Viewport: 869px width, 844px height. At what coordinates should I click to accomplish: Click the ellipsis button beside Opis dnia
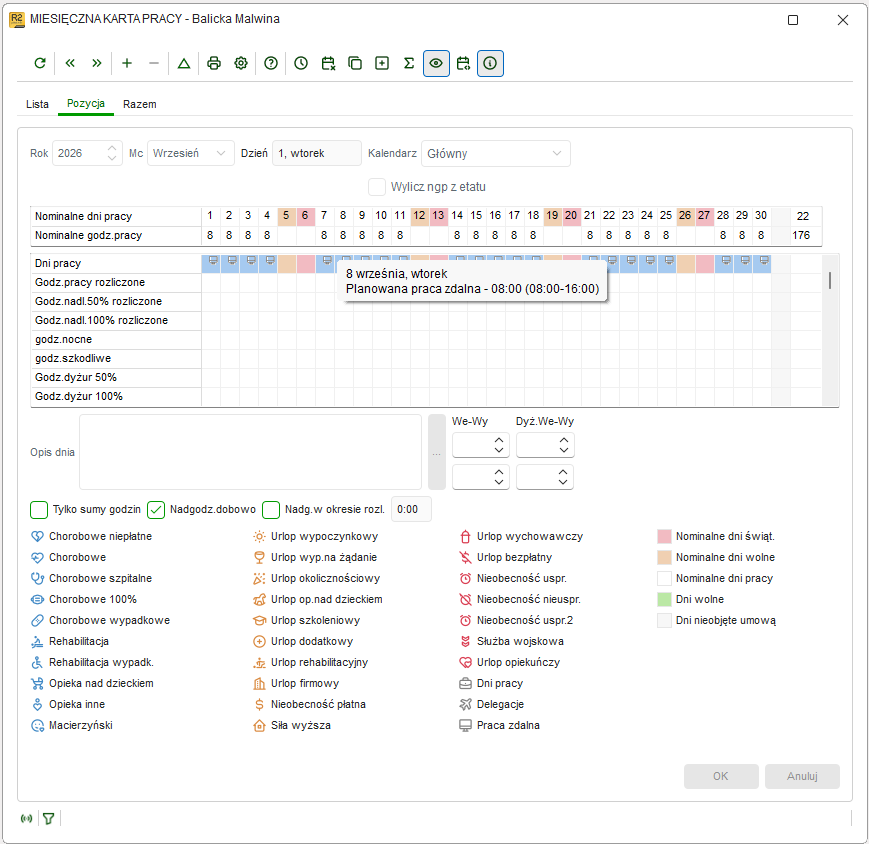pos(437,452)
